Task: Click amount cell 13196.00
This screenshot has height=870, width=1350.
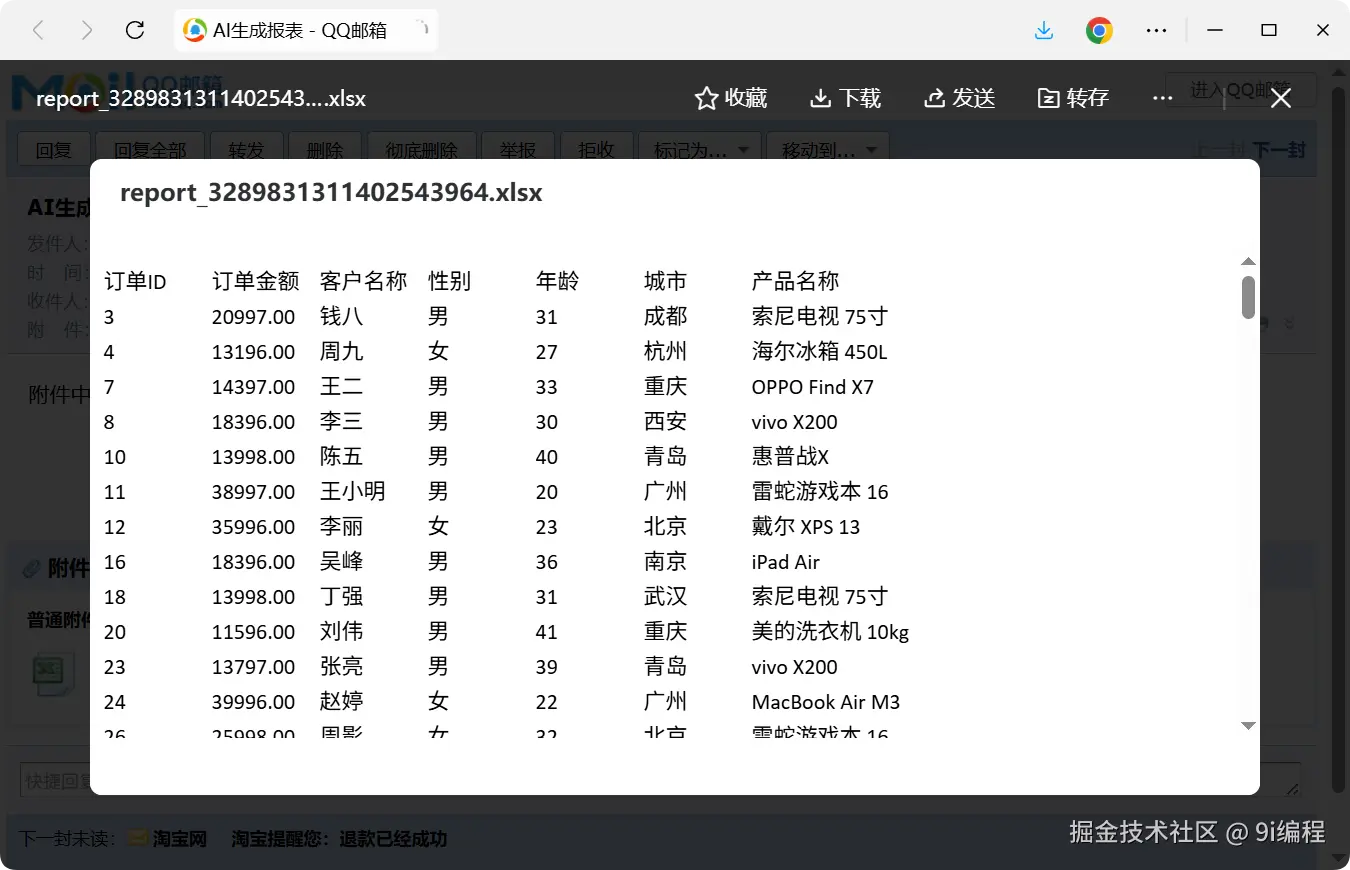Action: (x=253, y=352)
